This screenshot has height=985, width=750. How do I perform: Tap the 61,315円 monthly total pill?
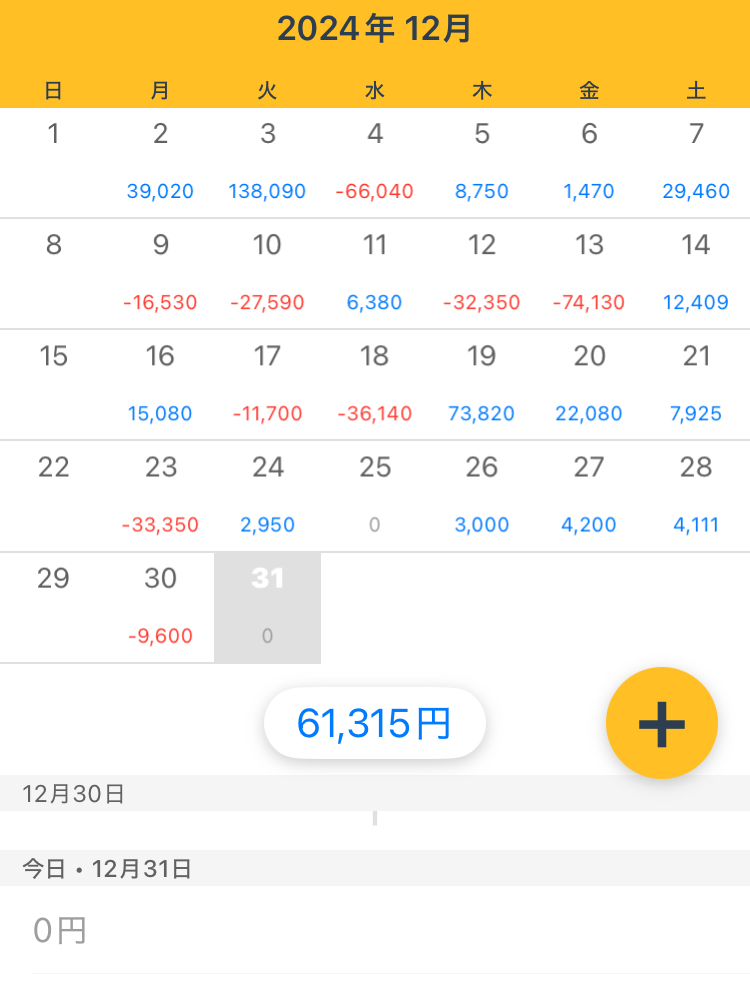tap(374, 723)
